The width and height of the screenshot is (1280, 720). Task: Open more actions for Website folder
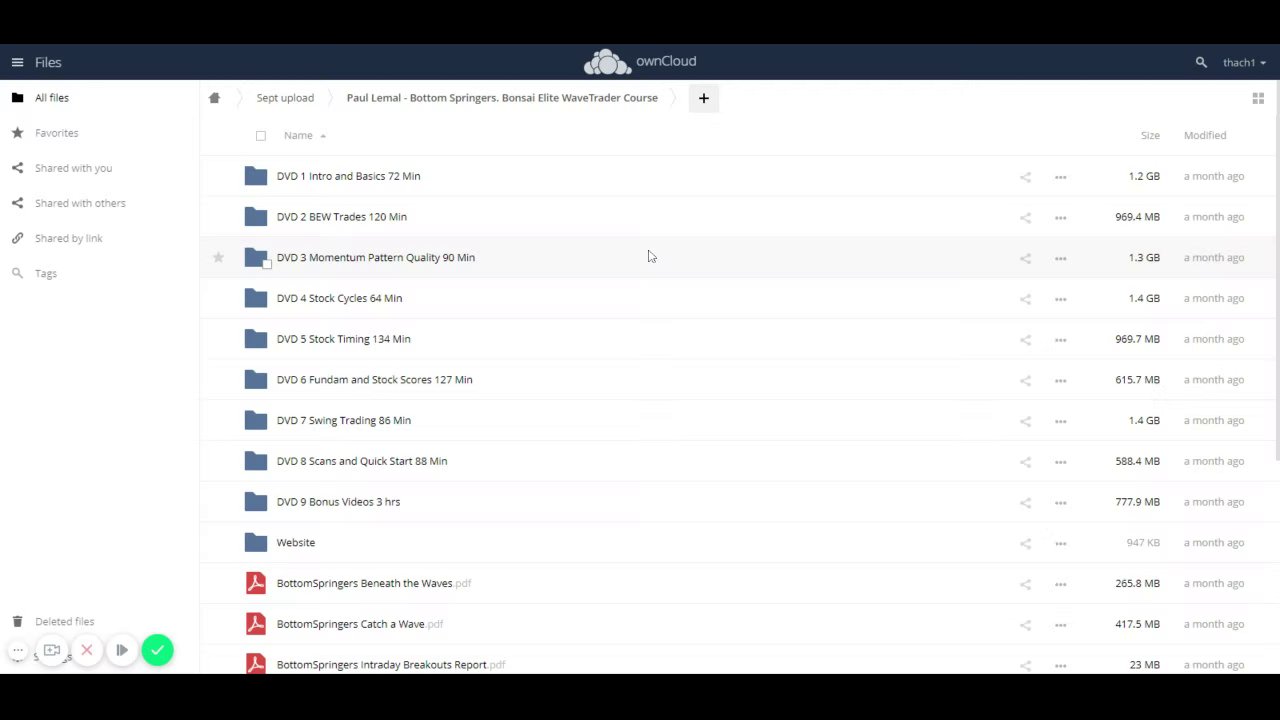1060,543
